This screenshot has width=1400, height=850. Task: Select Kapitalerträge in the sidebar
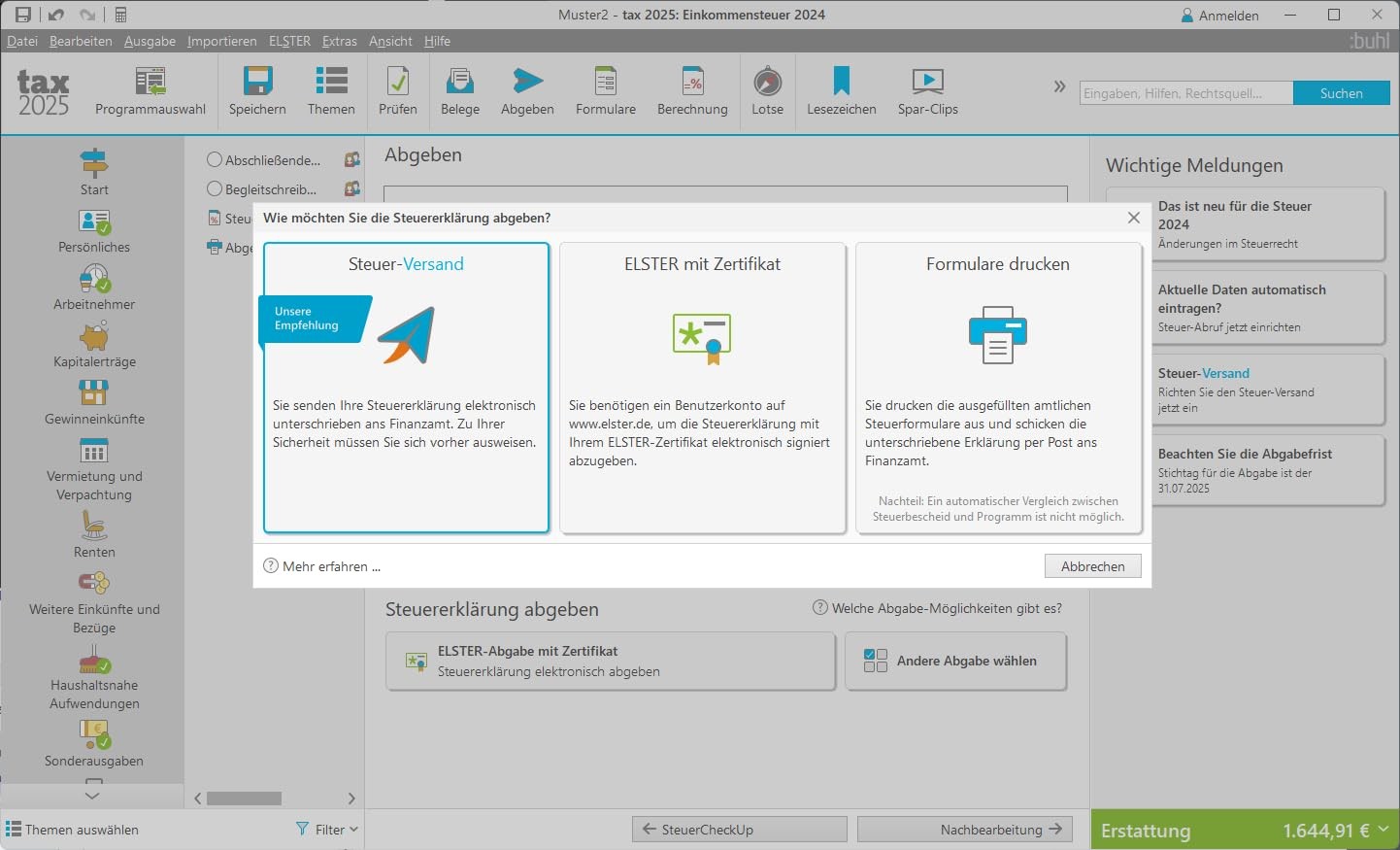click(94, 346)
